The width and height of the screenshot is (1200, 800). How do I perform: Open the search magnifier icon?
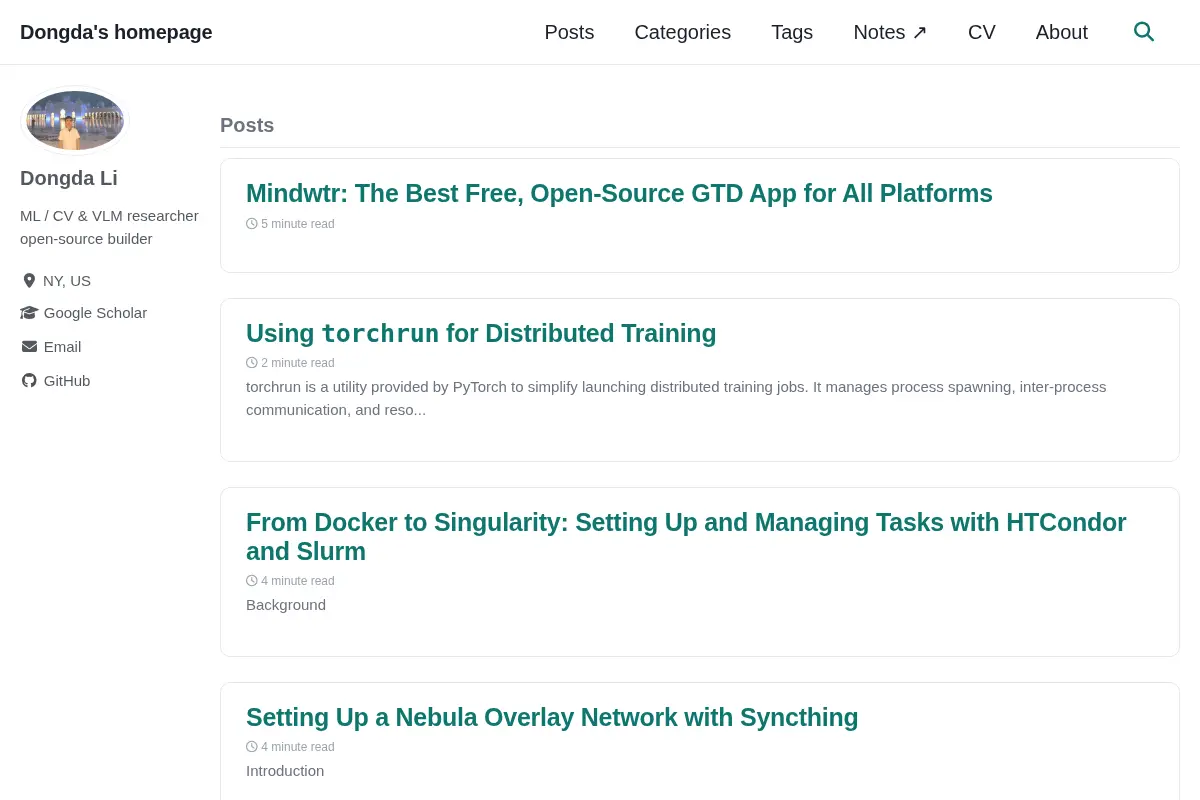click(x=1144, y=32)
